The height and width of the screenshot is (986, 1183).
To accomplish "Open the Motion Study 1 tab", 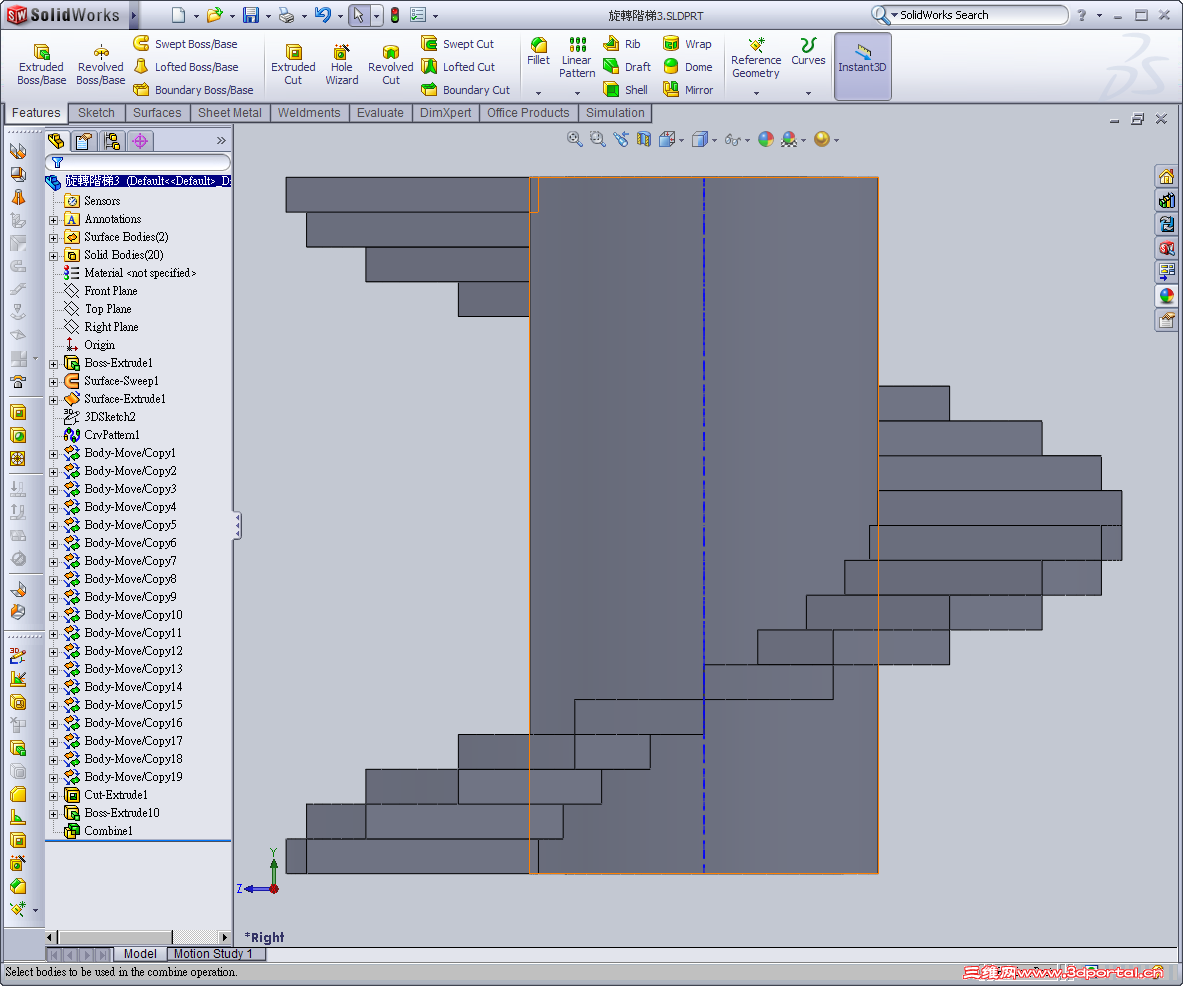I will click(214, 954).
